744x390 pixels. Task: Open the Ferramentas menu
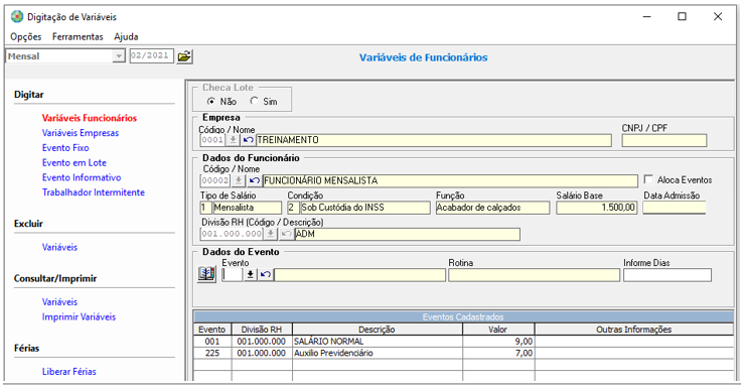(77, 37)
